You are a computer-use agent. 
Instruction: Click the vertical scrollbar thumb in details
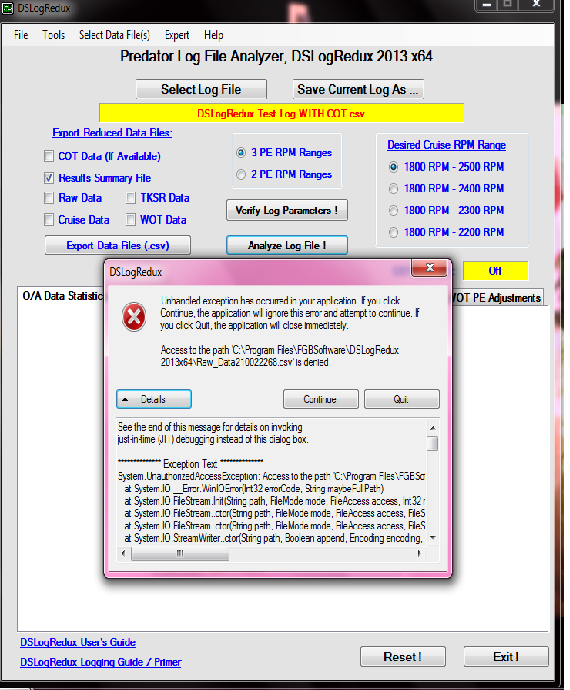click(433, 444)
